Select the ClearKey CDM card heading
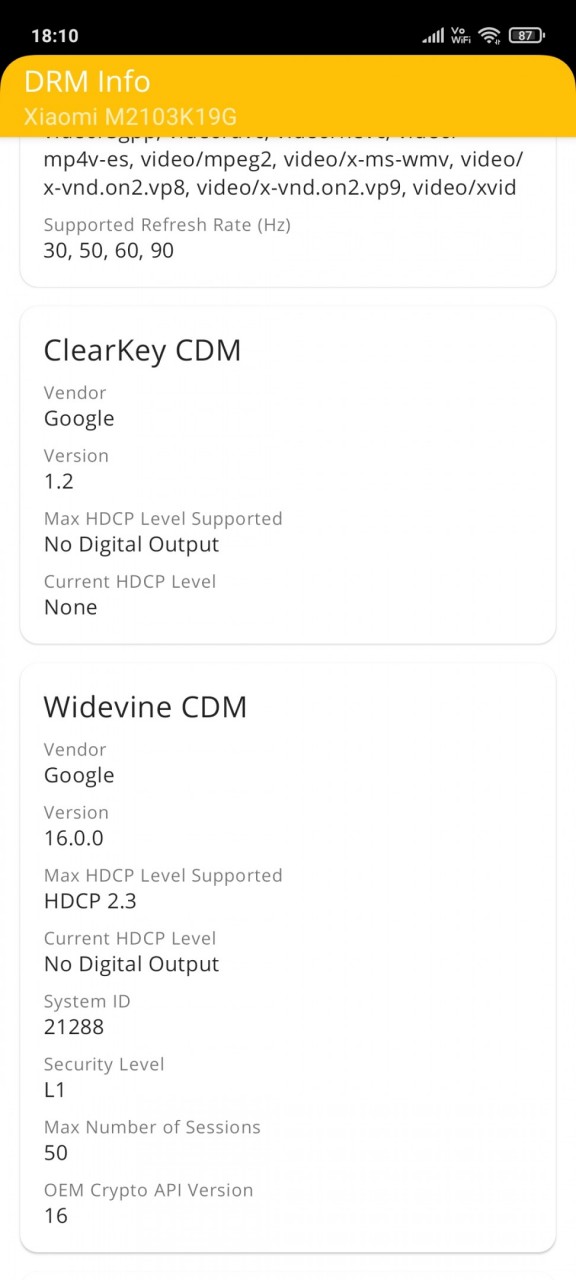 pyautogui.click(x=142, y=350)
